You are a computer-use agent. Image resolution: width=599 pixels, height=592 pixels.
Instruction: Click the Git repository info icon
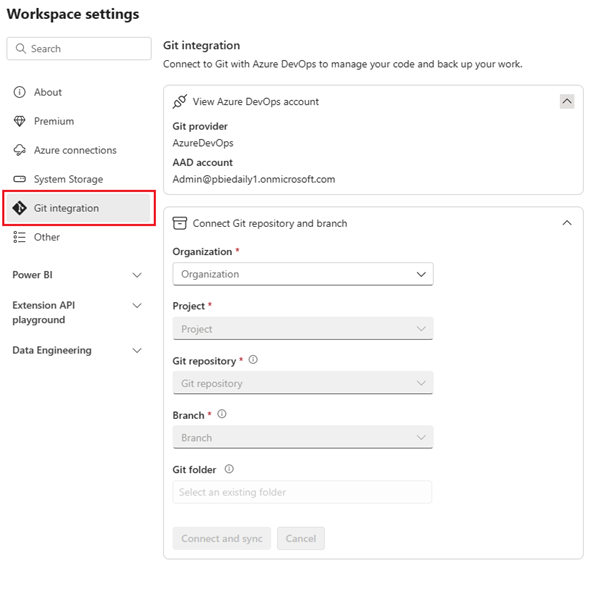253,360
